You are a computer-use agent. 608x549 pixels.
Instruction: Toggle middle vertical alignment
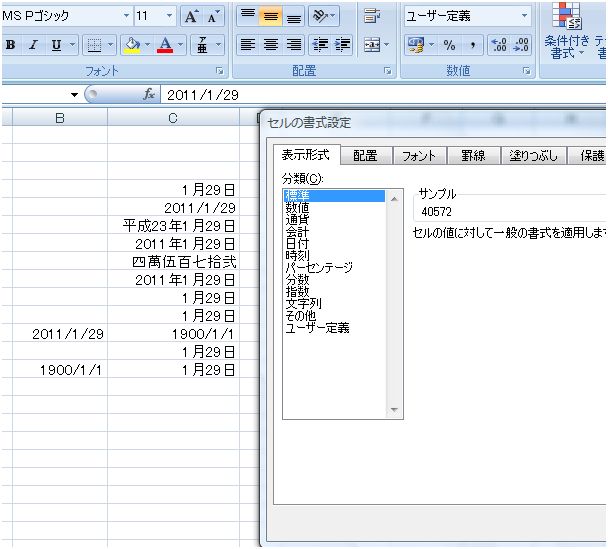(x=270, y=16)
